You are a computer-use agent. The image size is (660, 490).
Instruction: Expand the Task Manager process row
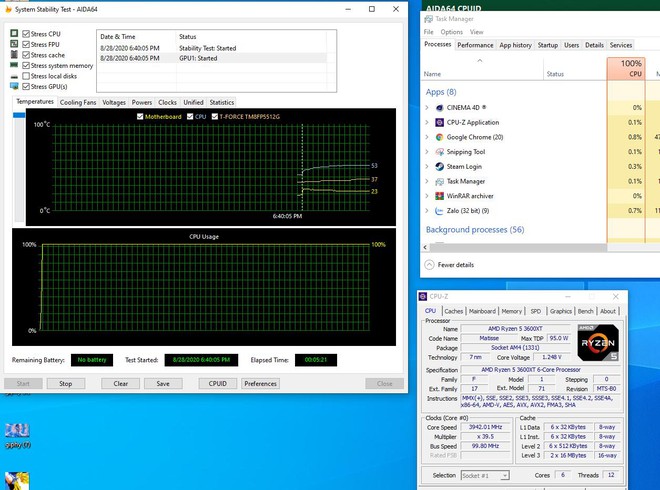tap(427, 181)
